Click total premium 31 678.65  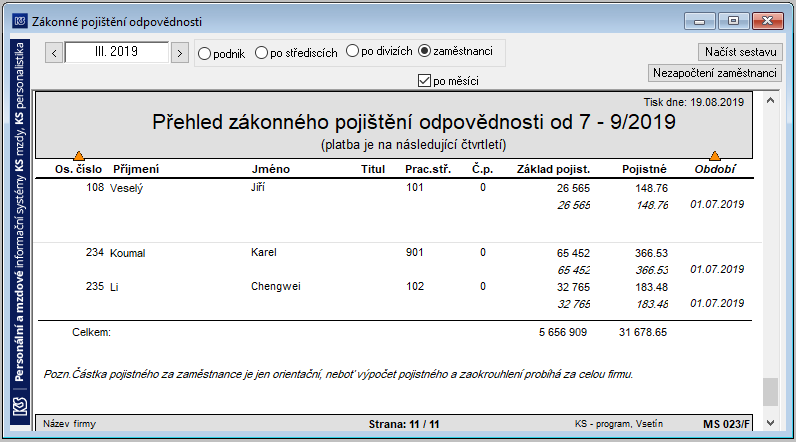643,332
